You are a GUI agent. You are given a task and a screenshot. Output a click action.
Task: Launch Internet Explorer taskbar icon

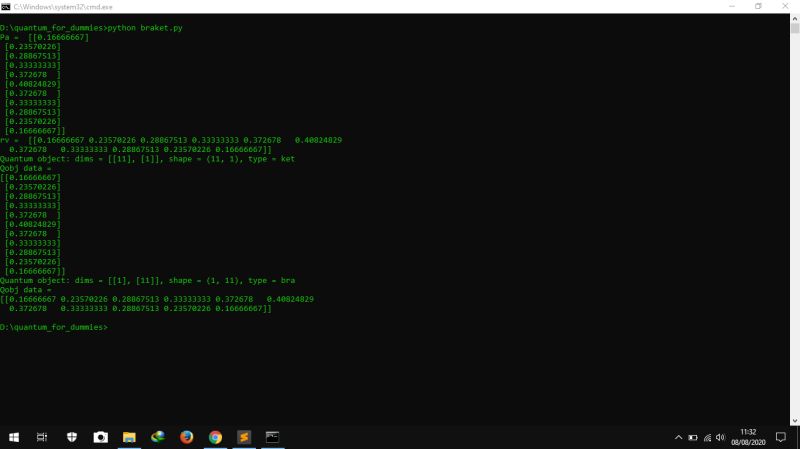tap(158, 437)
